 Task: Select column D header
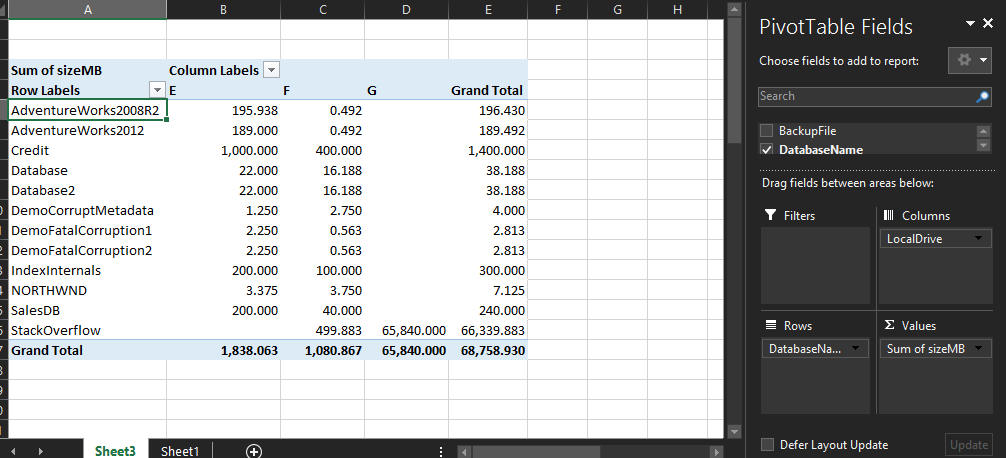point(406,9)
